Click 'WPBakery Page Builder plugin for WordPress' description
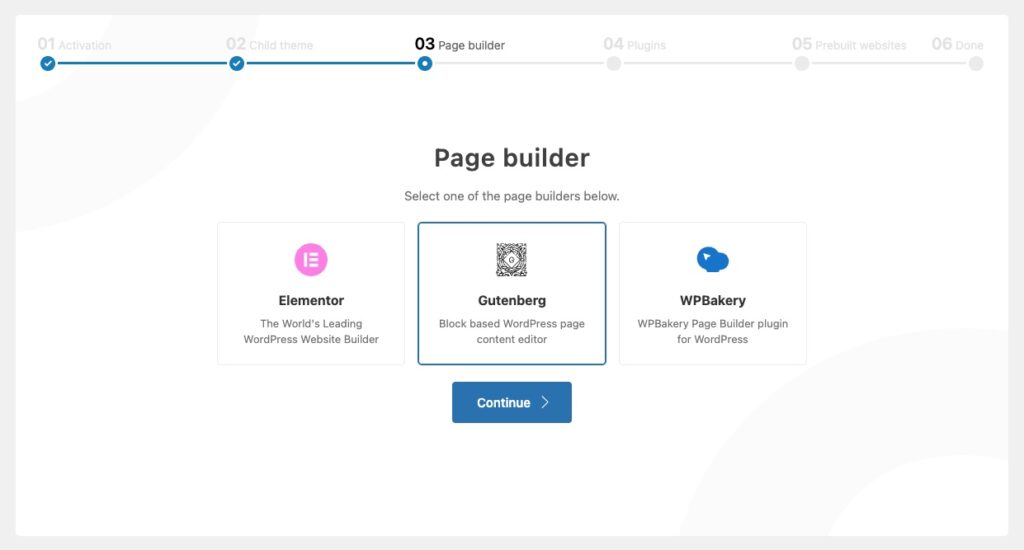The image size is (1024, 550). [712, 331]
